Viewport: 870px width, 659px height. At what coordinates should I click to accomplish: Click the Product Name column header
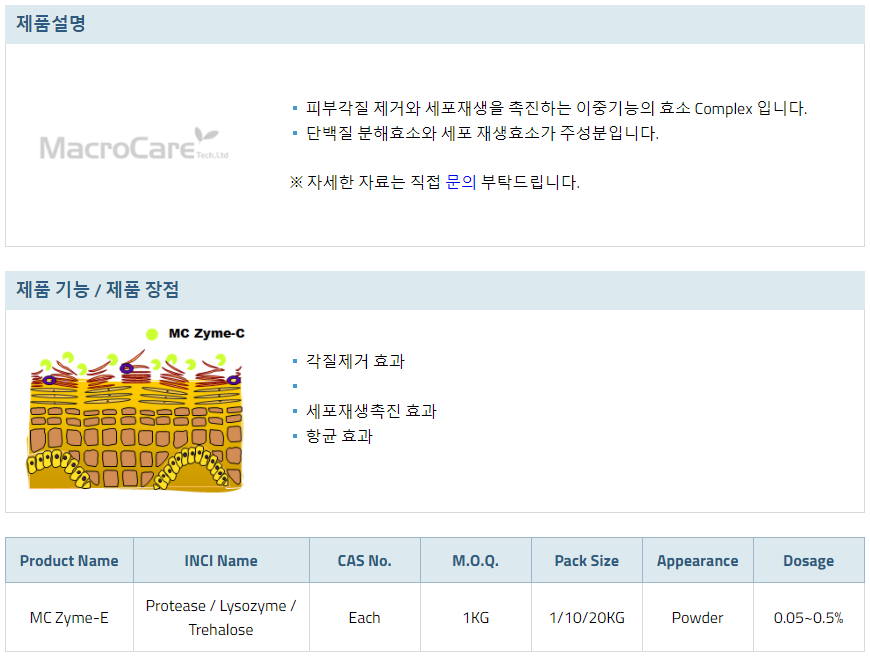coord(69,560)
